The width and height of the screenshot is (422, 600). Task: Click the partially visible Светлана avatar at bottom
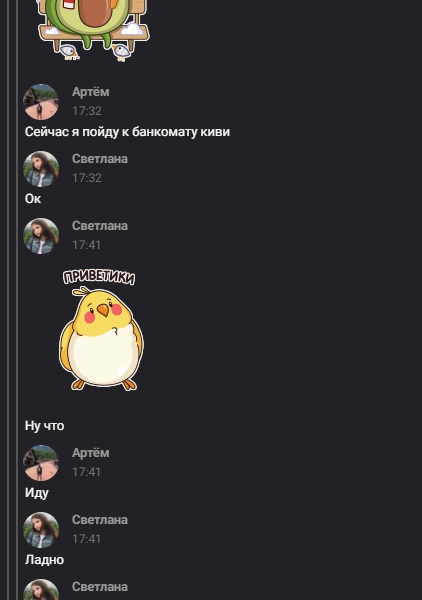coord(41,589)
